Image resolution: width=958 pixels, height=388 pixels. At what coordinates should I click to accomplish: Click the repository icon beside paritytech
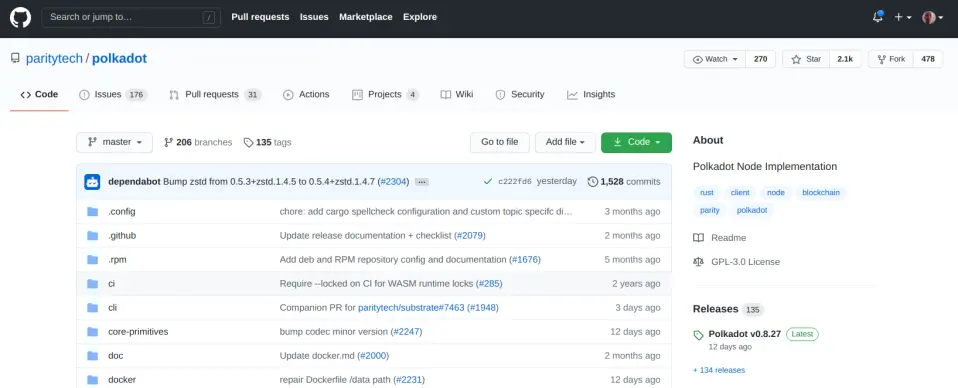tap(15, 59)
